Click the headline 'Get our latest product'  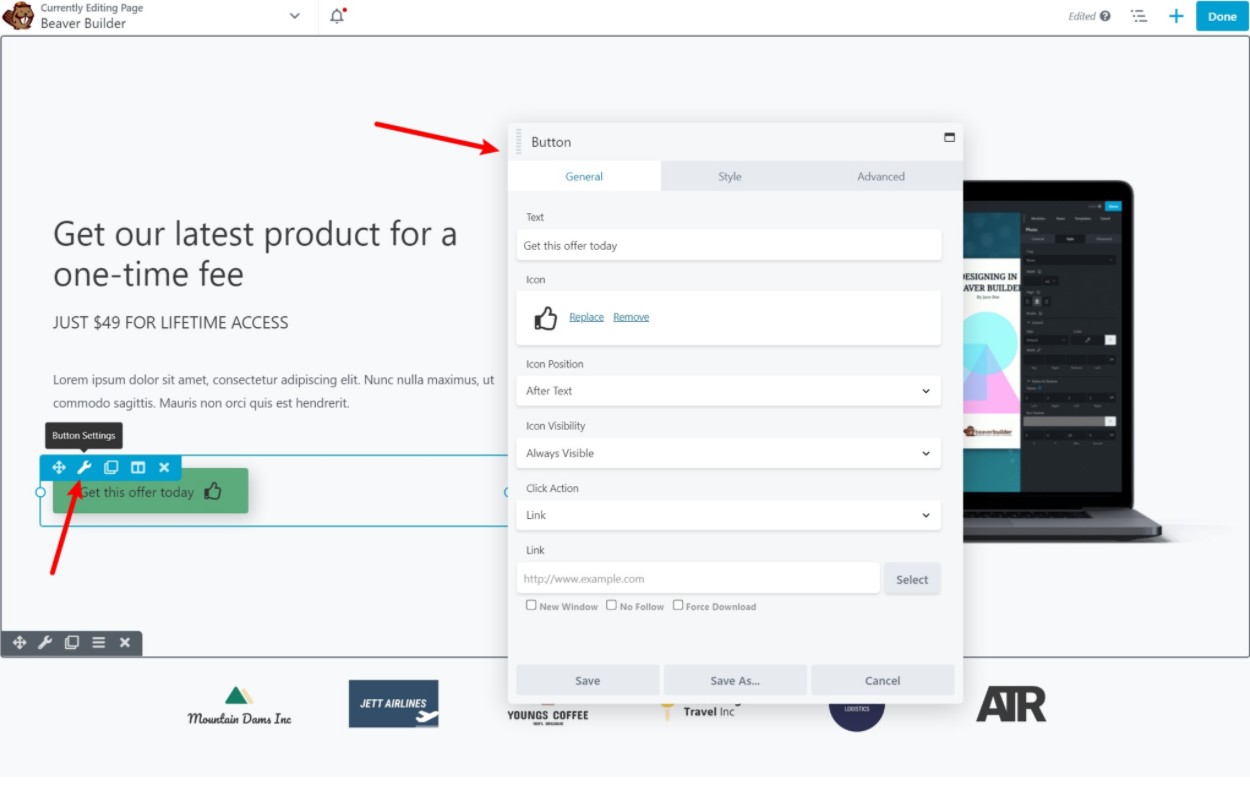tap(255, 253)
